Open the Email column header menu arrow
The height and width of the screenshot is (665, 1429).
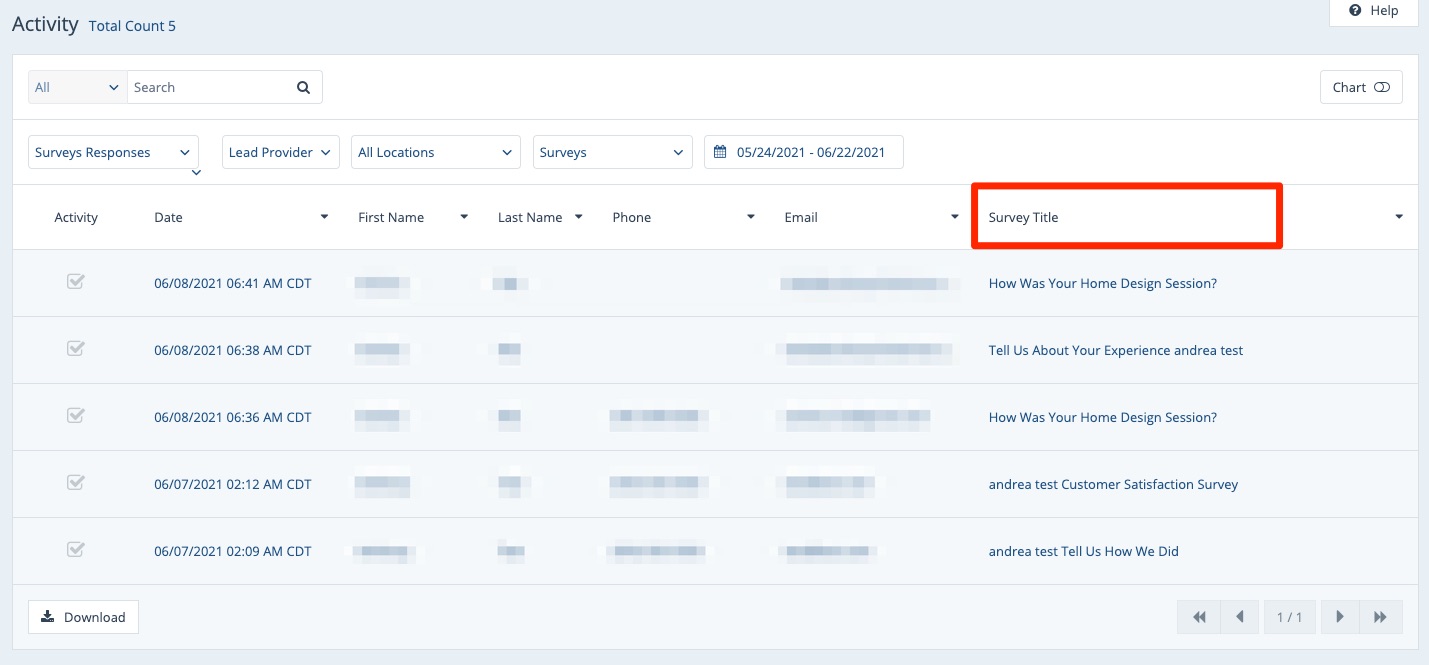(x=954, y=217)
